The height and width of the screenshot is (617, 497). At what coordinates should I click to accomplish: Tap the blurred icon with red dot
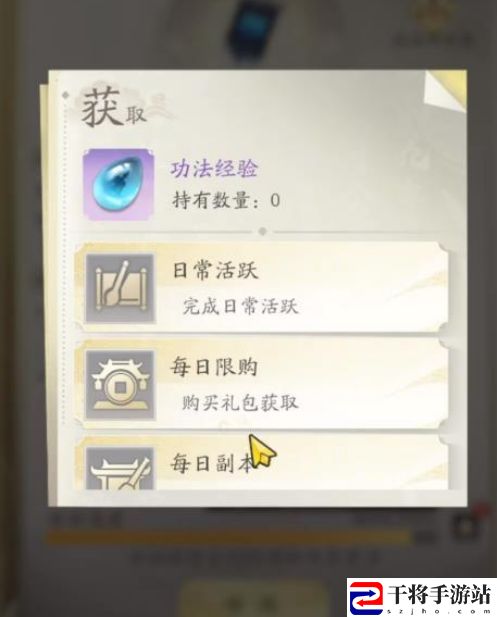pyautogui.click(x=470, y=524)
